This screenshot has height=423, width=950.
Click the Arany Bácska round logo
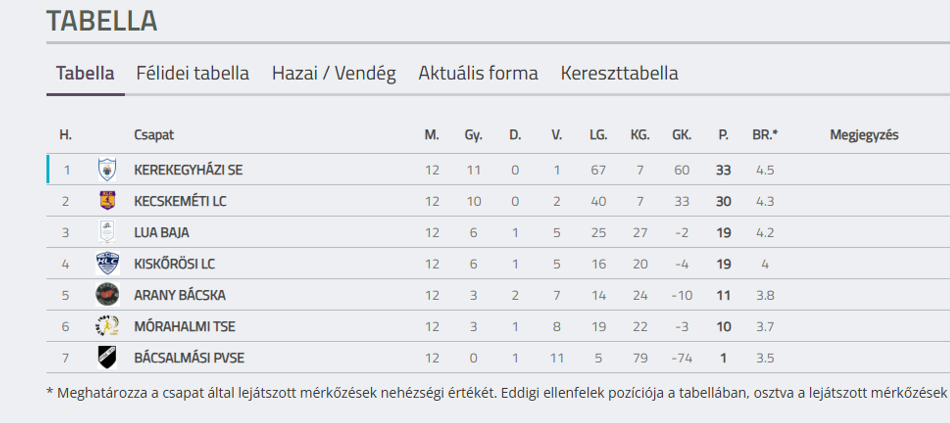(x=107, y=295)
